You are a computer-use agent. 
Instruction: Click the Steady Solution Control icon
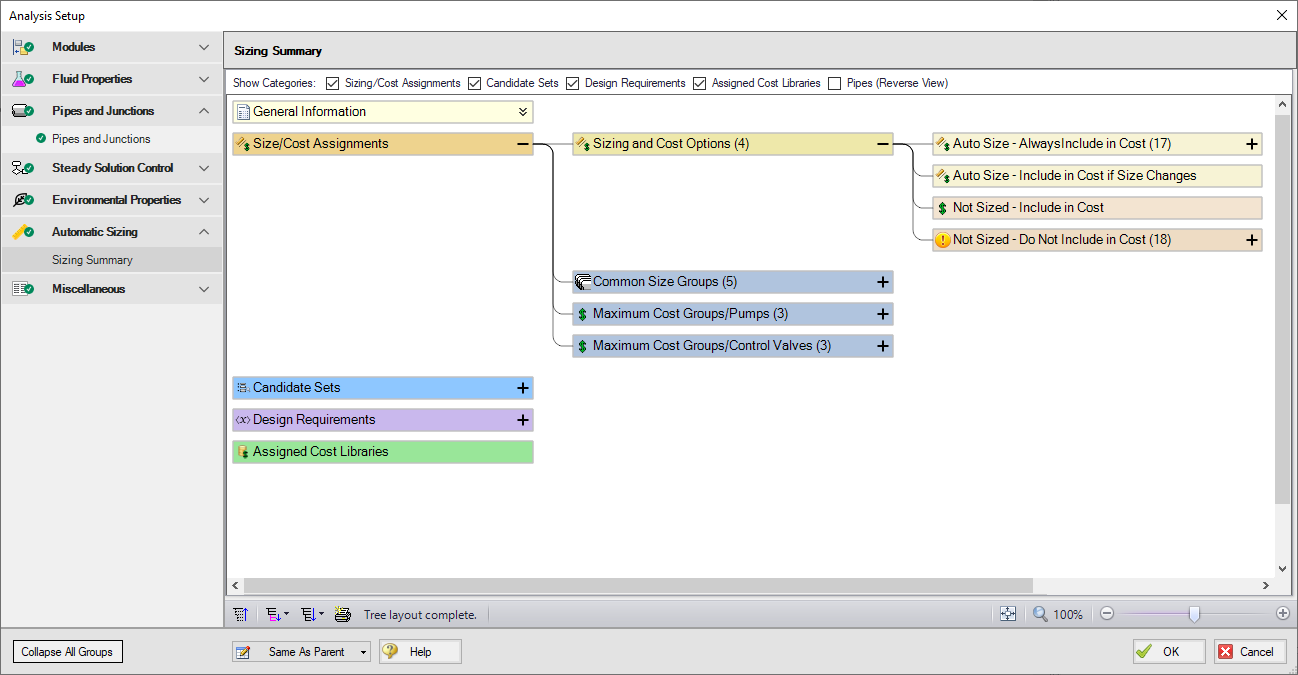click(22, 167)
